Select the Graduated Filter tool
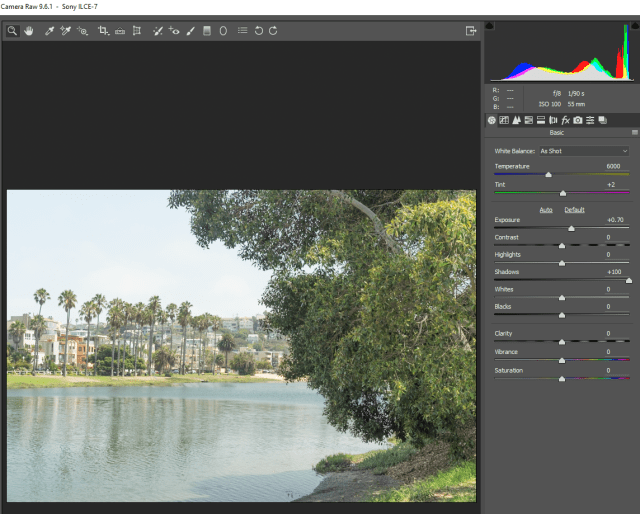 (x=207, y=31)
